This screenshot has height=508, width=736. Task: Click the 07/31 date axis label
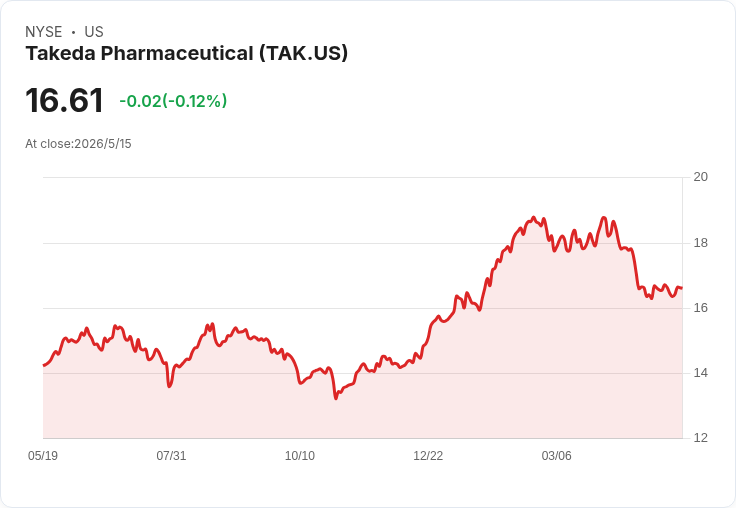click(x=171, y=456)
